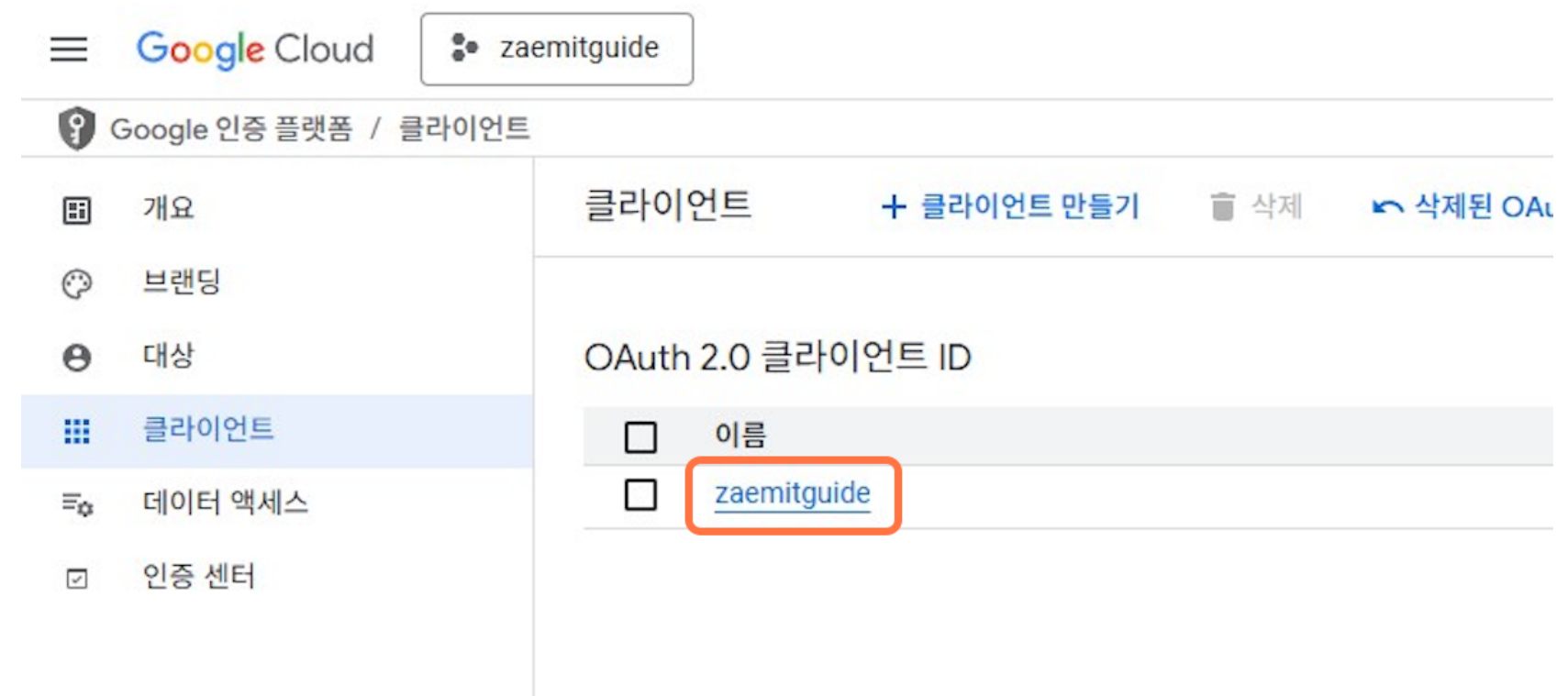Screen dimensions: 1568x696
Task: Click Google 인증 플랫폼 breadcrumb text
Action: click(x=231, y=128)
